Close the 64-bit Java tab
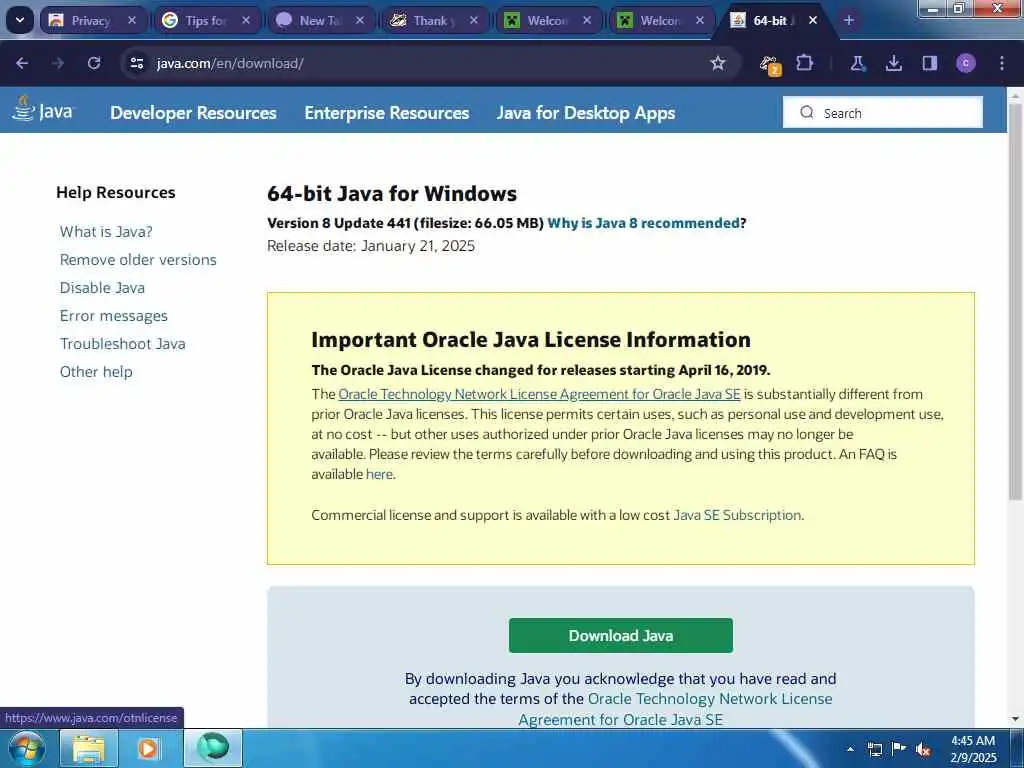Image resolution: width=1024 pixels, height=768 pixels. (813, 20)
